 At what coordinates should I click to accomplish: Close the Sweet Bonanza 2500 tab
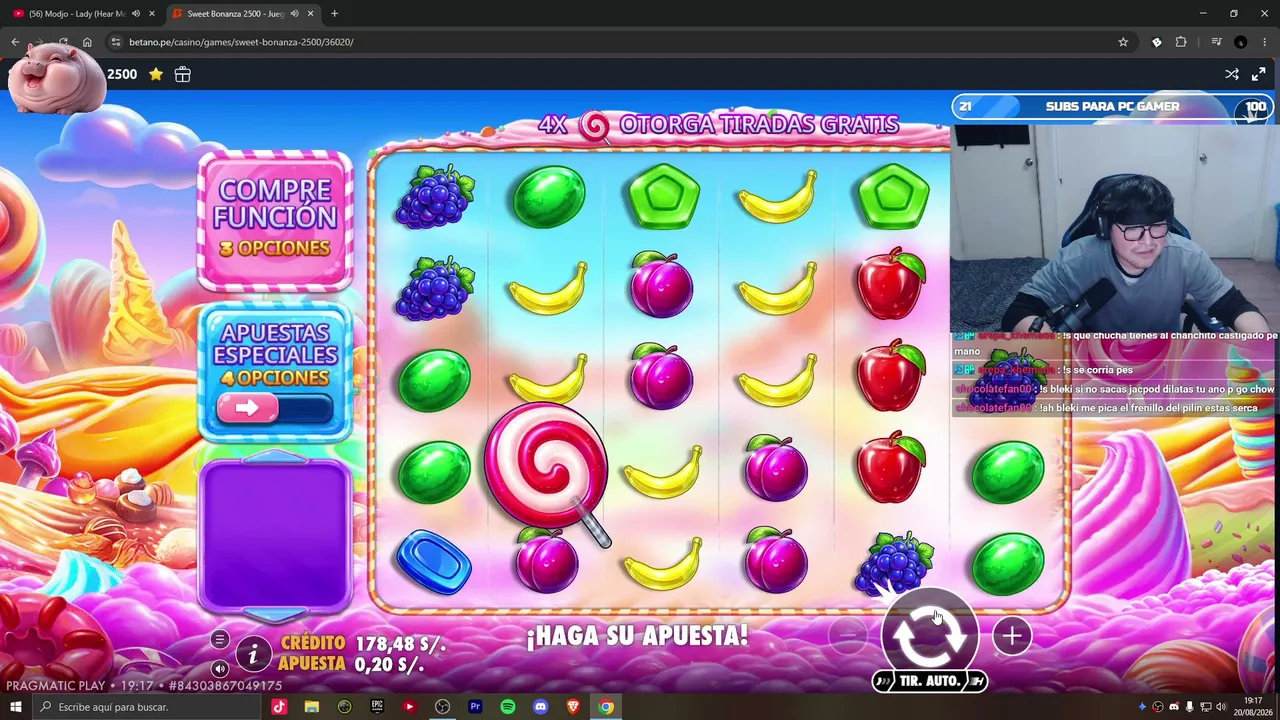(x=311, y=14)
